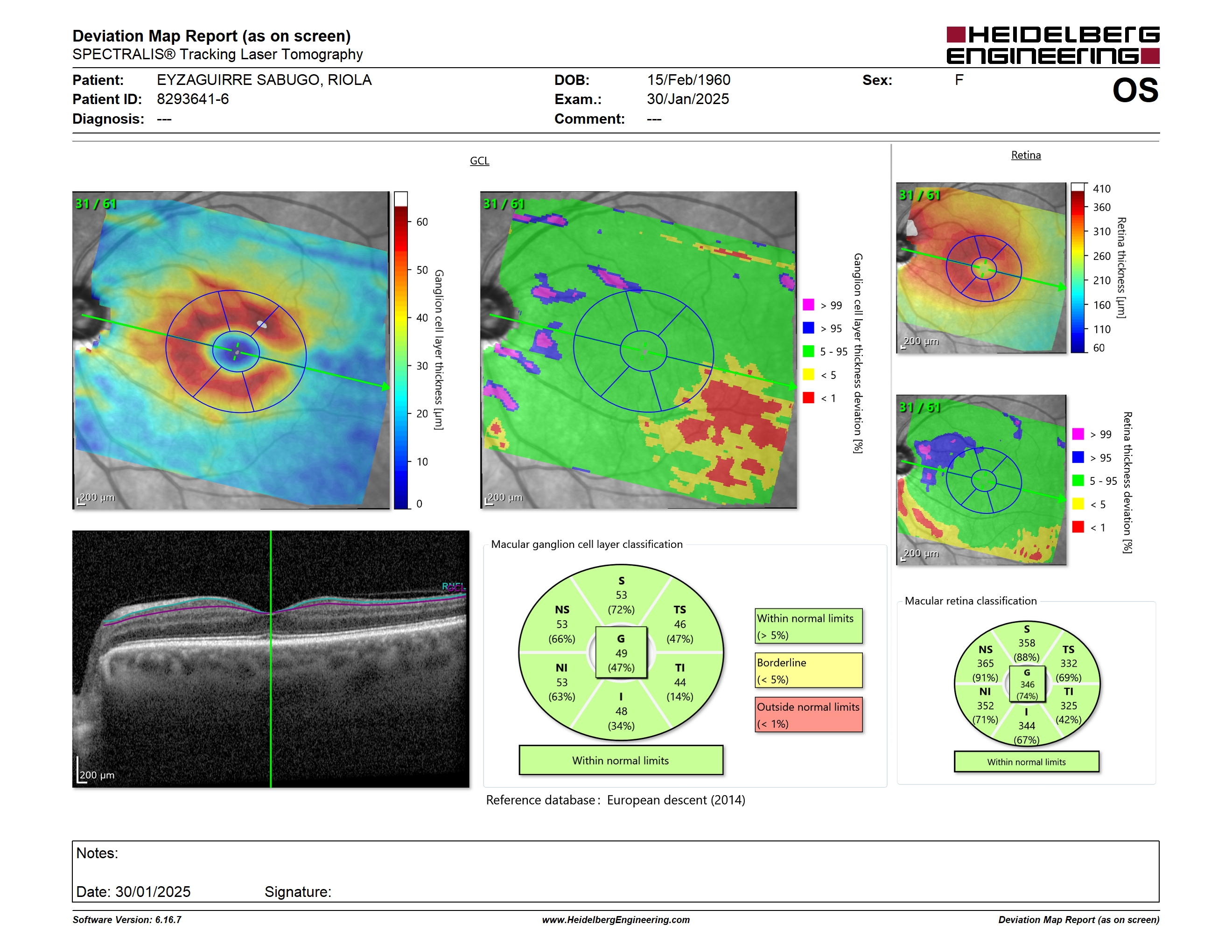Select the Retina global G box 346
Screen dimensions: 1232x952
pyautogui.click(x=1027, y=684)
